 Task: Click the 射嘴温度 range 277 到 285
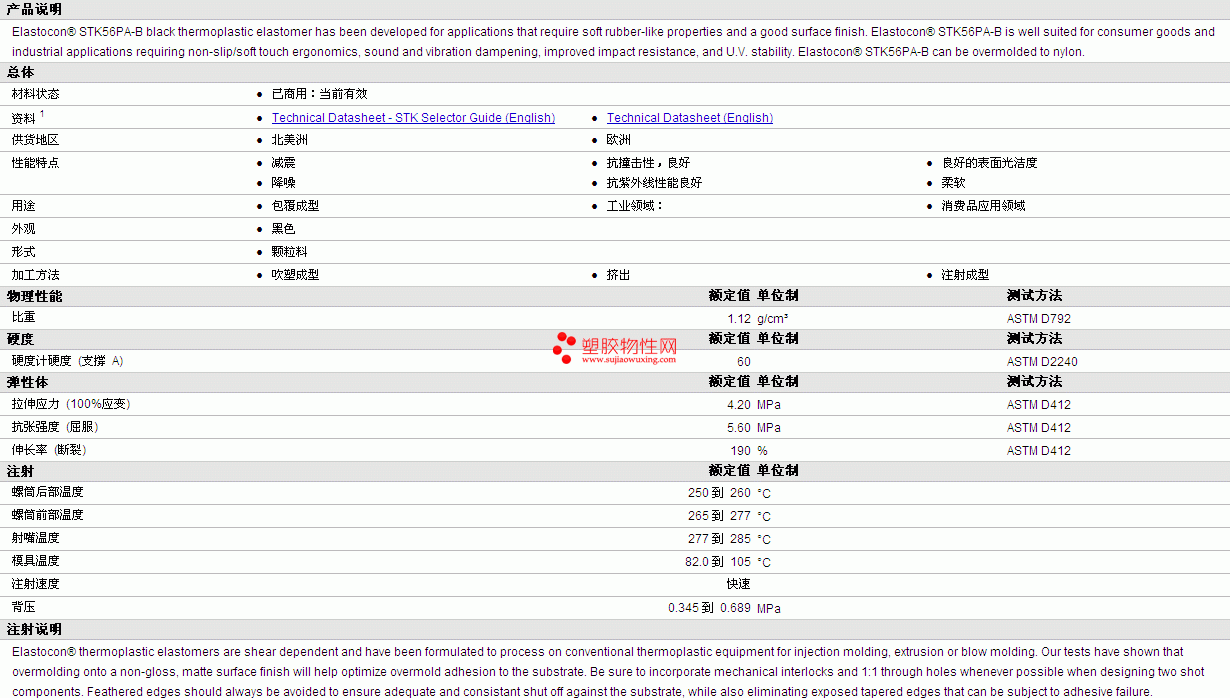(719, 539)
